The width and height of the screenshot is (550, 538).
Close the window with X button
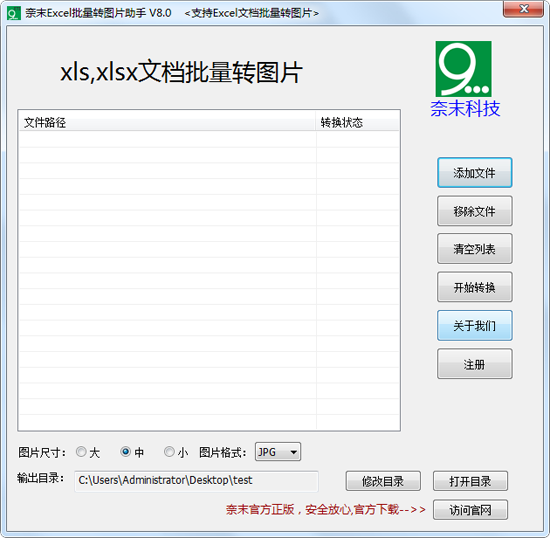[524, 9]
